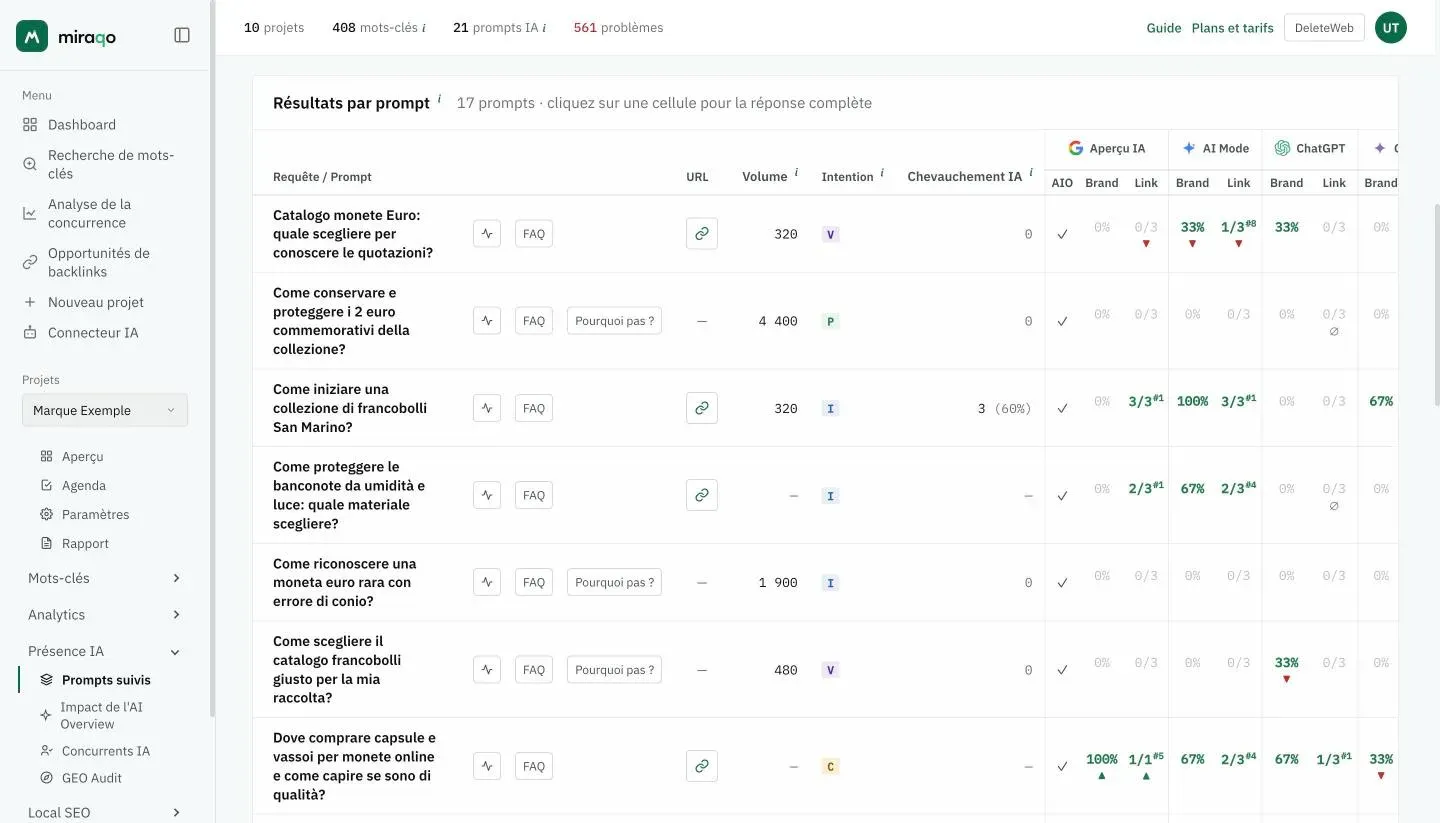Open URL link icon for francobolli San Marino row
The image size is (1440, 823).
(x=702, y=408)
